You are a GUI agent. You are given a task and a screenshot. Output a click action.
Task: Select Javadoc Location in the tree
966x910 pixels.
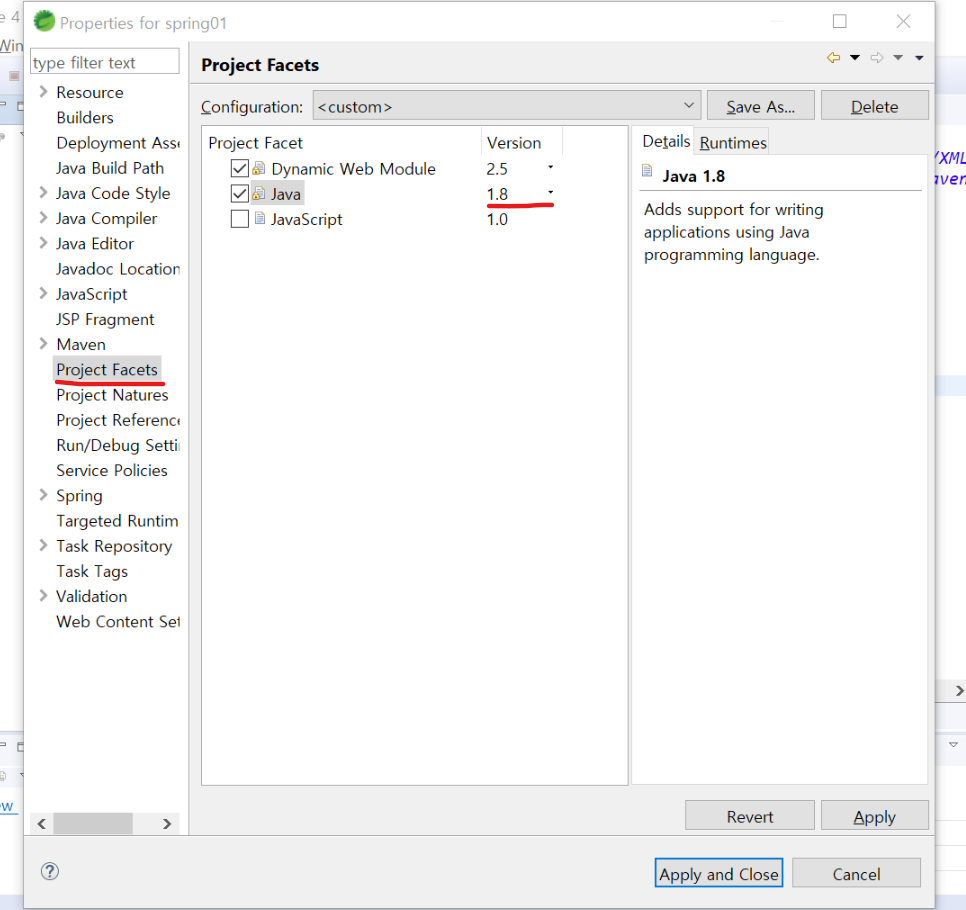pos(118,269)
